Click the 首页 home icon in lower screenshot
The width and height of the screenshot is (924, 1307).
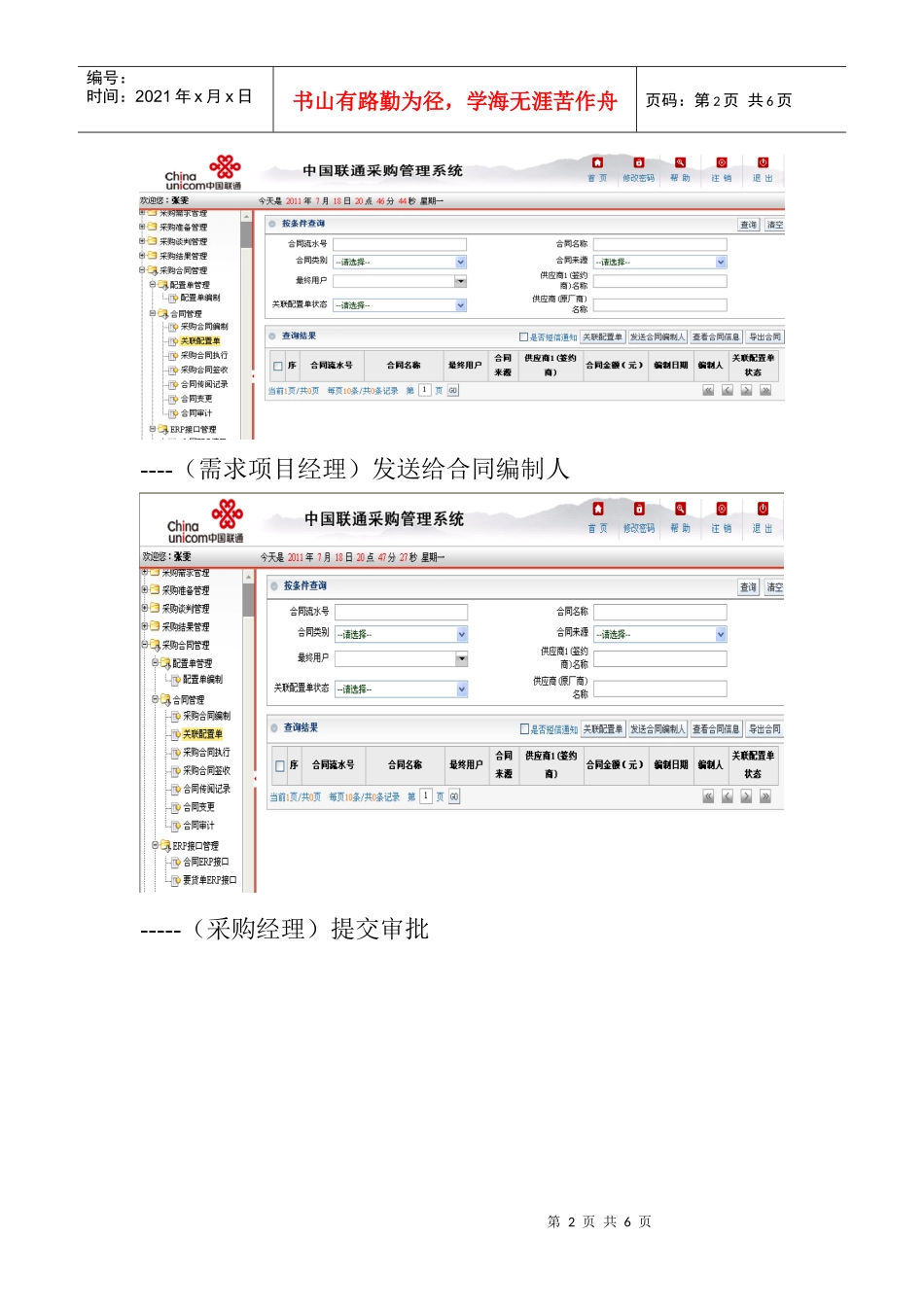click(x=598, y=509)
